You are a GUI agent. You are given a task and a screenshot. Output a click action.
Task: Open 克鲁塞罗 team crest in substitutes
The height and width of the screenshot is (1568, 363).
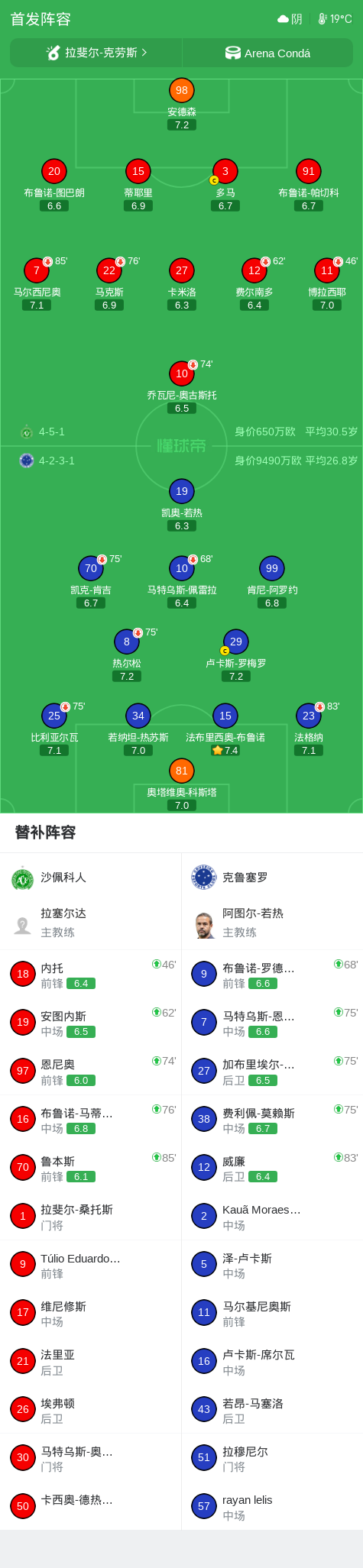point(203,878)
